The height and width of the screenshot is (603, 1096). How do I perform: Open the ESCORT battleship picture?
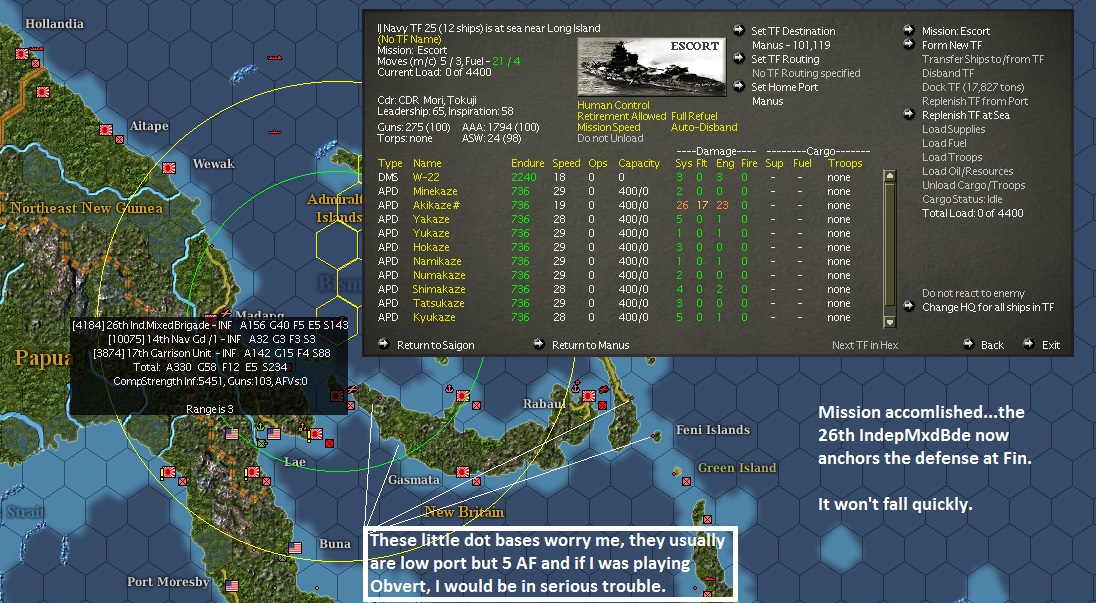(651, 66)
